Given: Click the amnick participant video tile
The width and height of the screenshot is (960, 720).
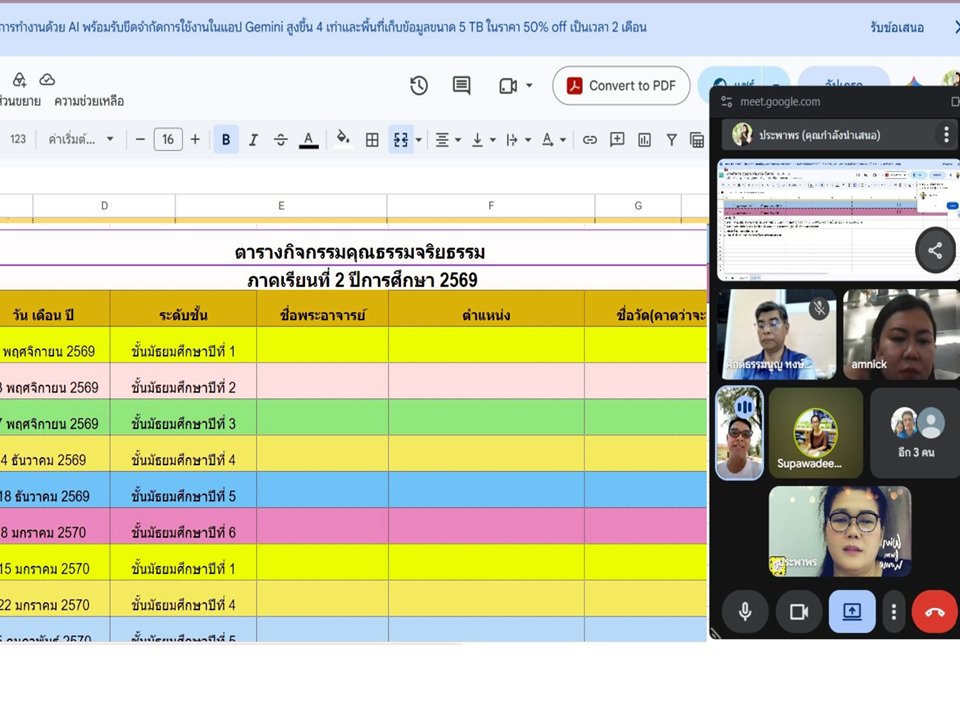Looking at the screenshot, I should click(x=901, y=334).
